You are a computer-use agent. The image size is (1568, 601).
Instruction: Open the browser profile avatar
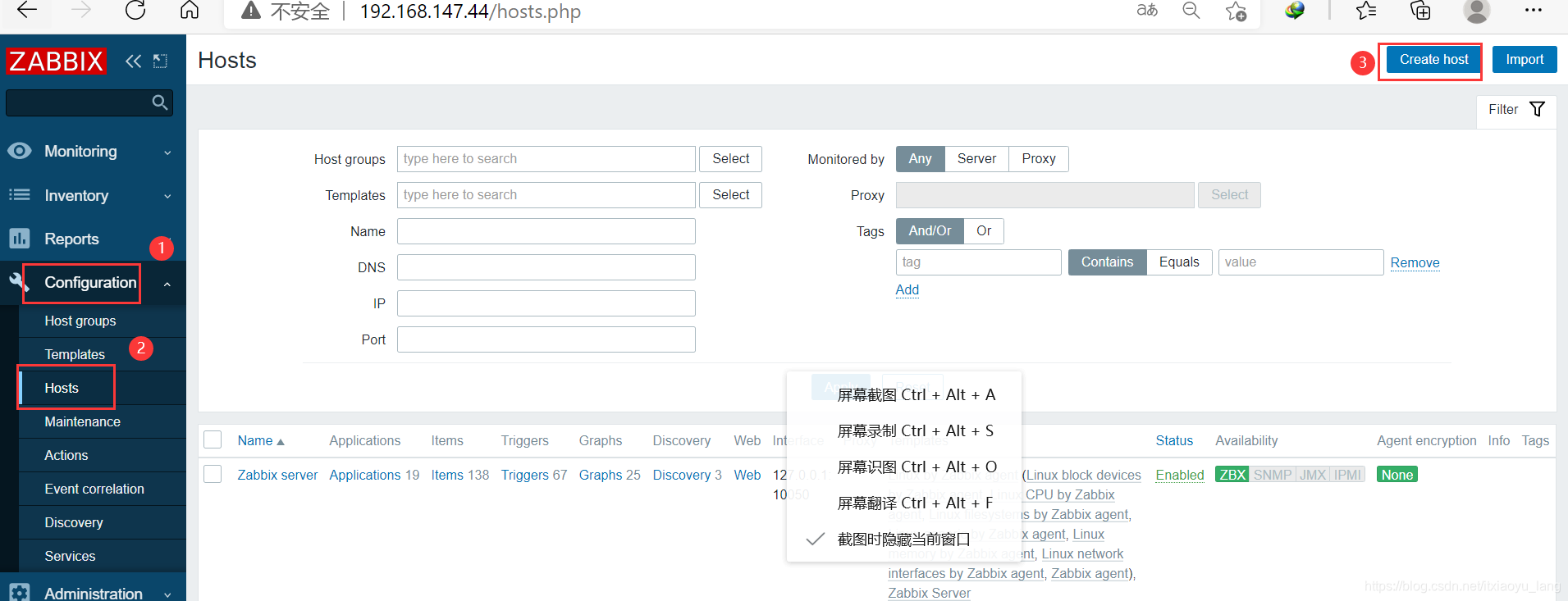coord(1476,11)
